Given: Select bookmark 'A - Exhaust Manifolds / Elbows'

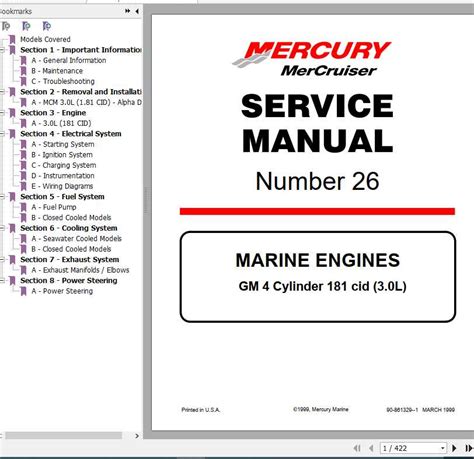Looking at the screenshot, I should (80, 270).
